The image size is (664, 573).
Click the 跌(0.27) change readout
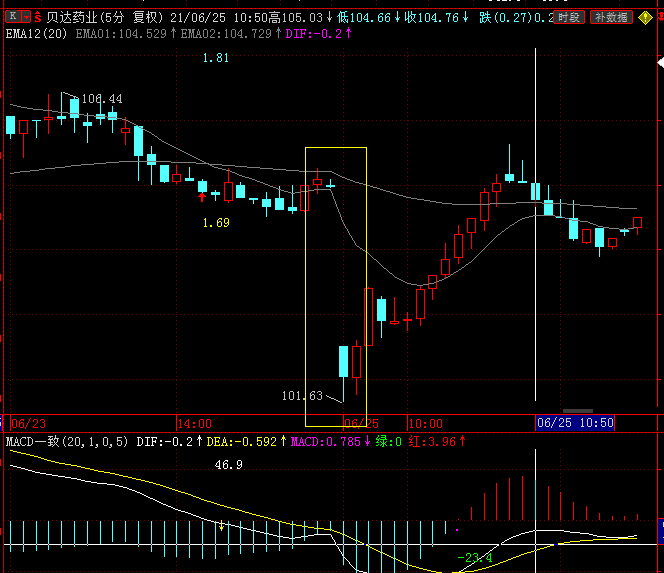click(505, 18)
